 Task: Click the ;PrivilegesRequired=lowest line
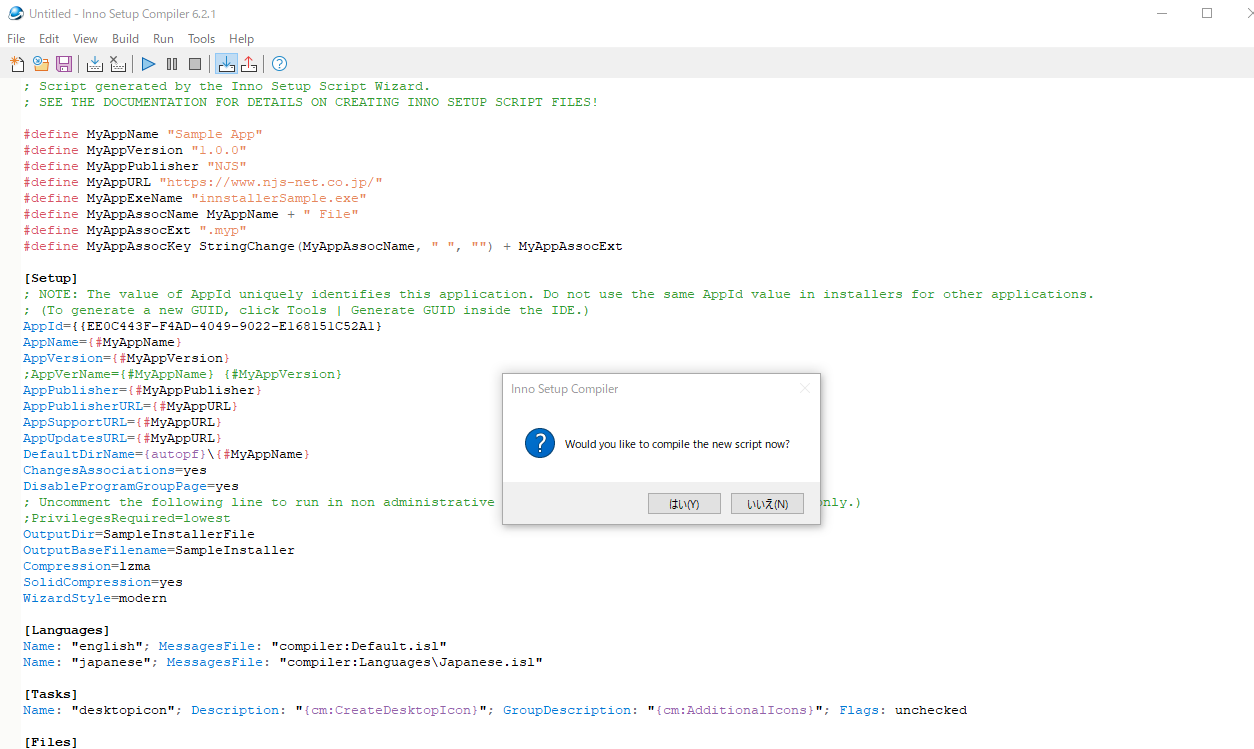coord(127,518)
